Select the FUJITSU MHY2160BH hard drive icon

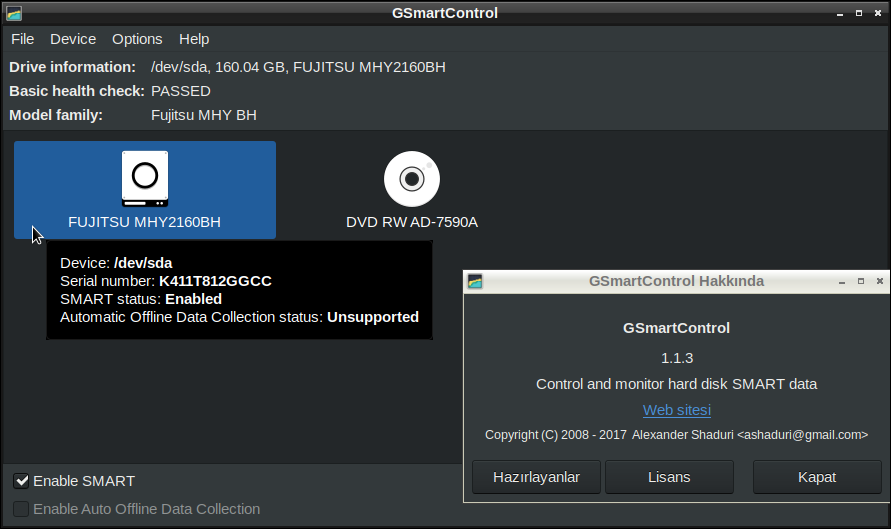pos(145,179)
